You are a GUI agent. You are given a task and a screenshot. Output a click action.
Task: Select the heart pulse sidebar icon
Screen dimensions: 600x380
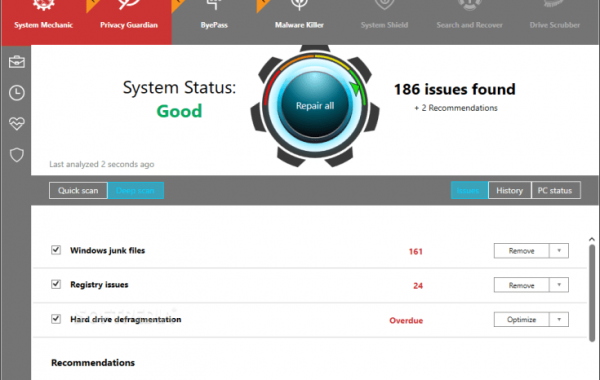point(17,124)
